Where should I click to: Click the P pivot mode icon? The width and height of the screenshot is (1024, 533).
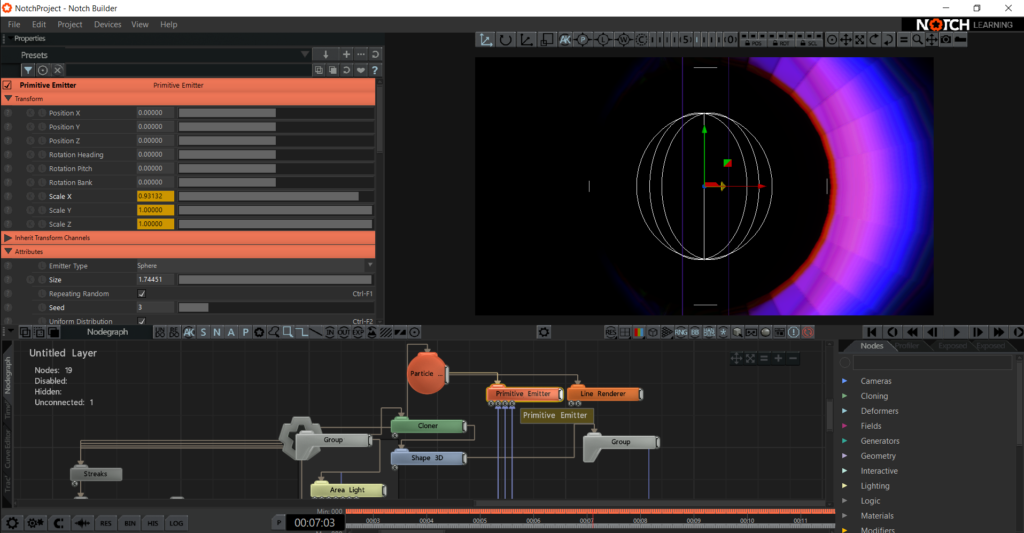pyautogui.click(x=583, y=40)
